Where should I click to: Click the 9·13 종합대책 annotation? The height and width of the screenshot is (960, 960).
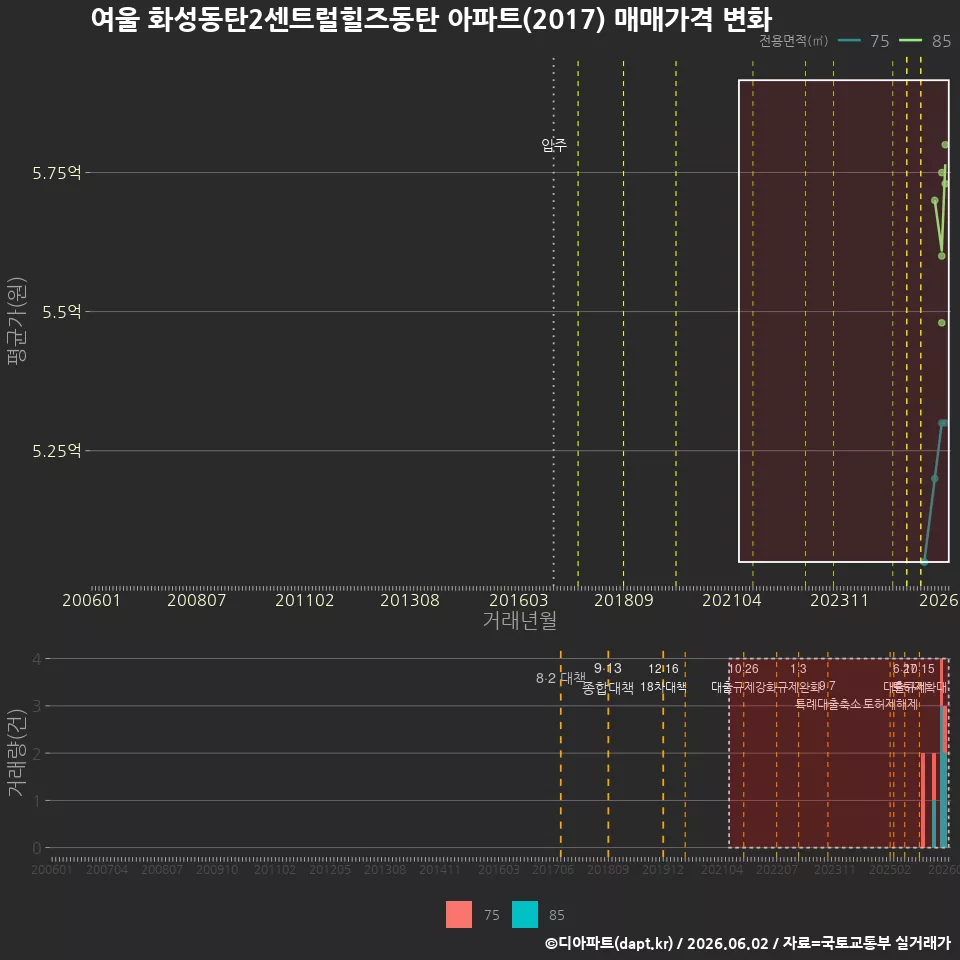[x=607, y=678]
